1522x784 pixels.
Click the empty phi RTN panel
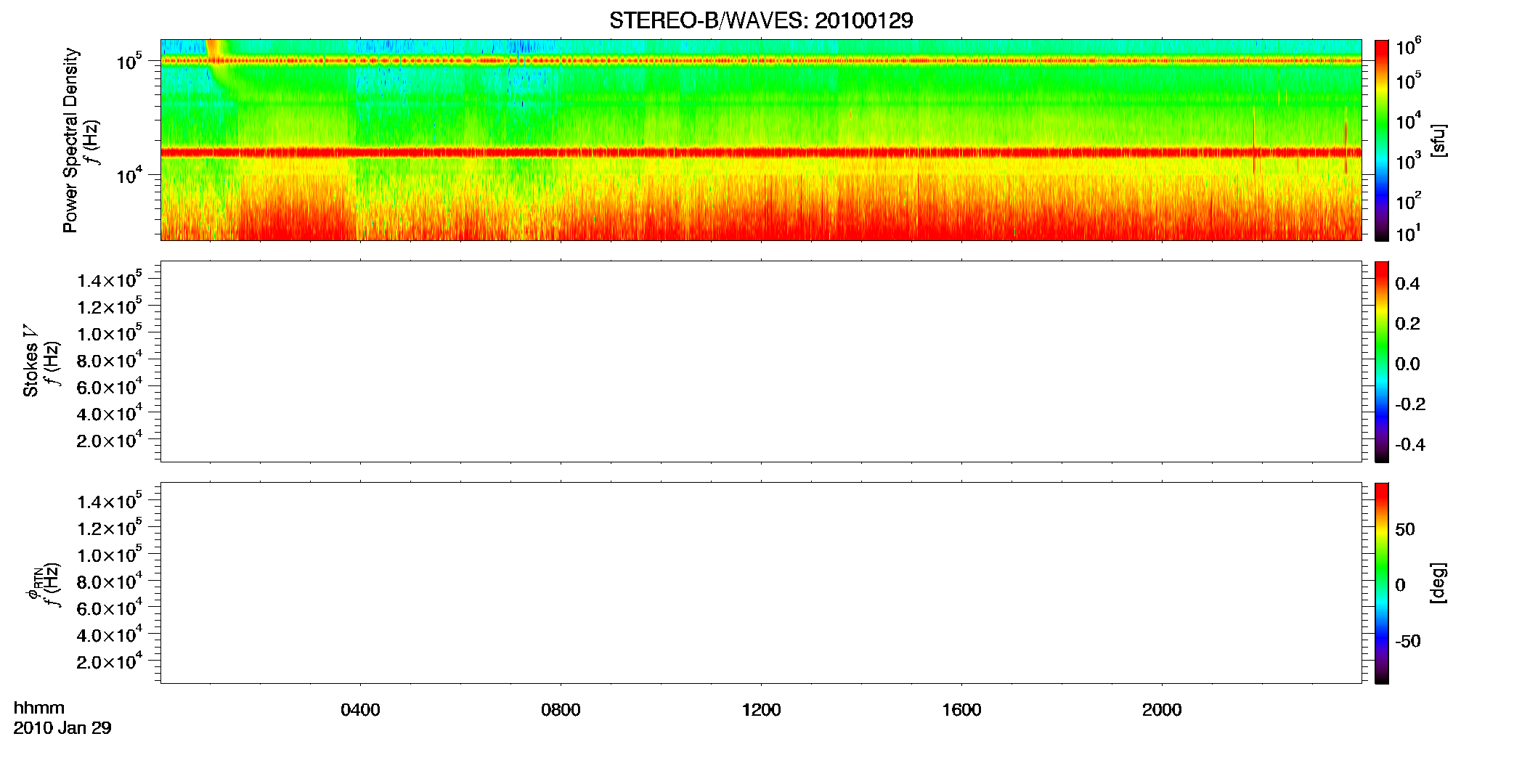click(761, 583)
